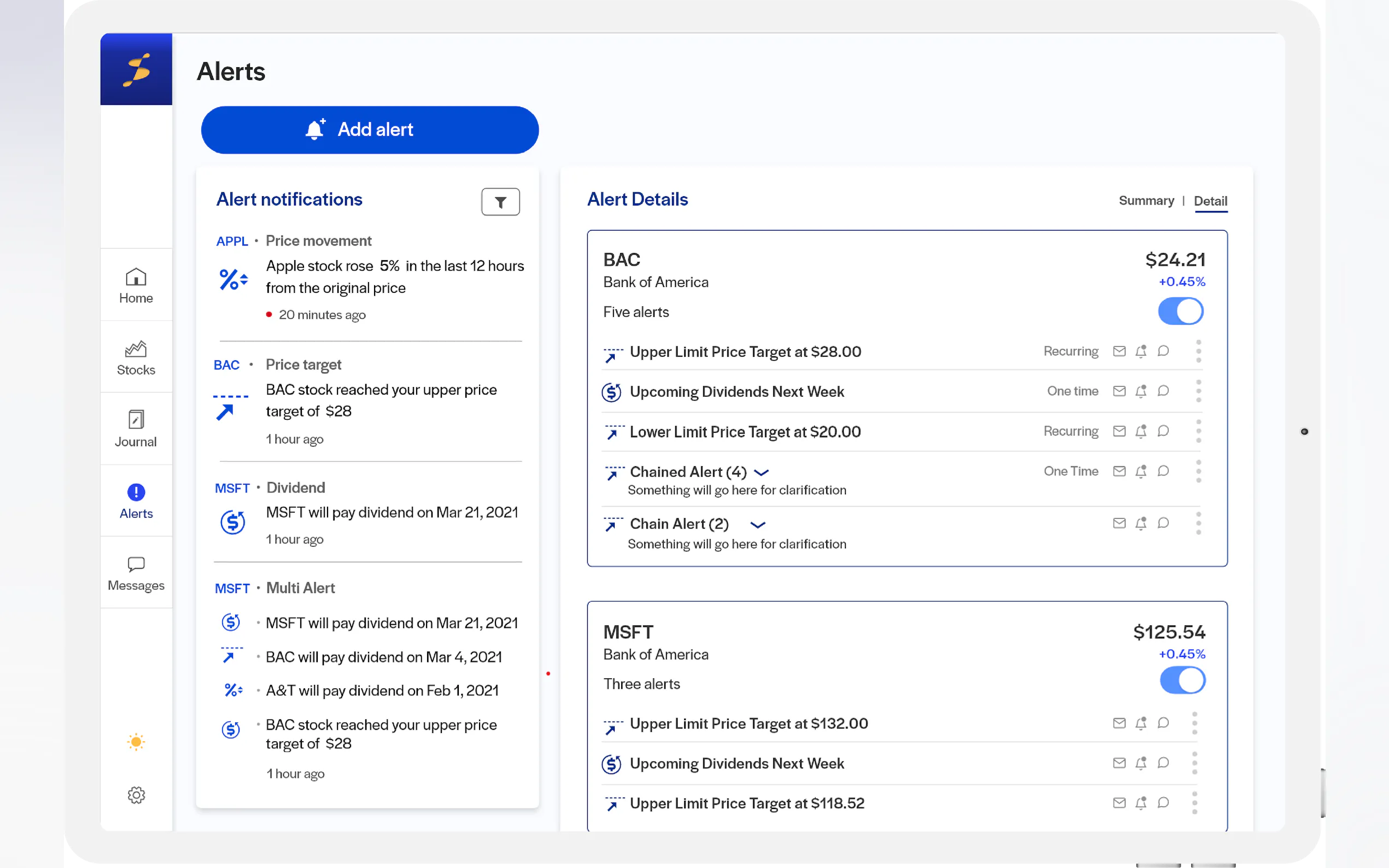The image size is (1389, 868).
Task: Disable BAC alerts toggle
Action: coord(1180,312)
